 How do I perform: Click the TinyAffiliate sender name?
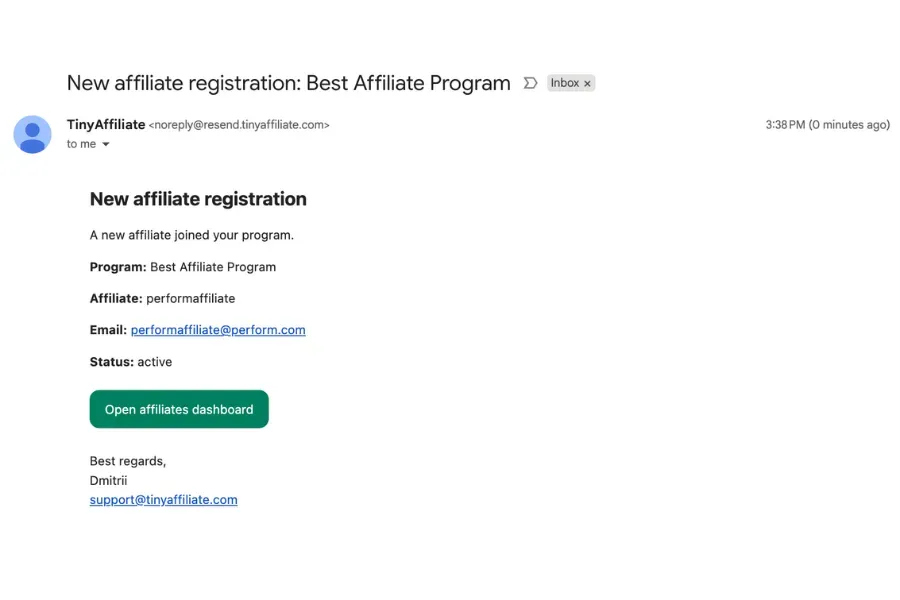pyautogui.click(x=105, y=125)
